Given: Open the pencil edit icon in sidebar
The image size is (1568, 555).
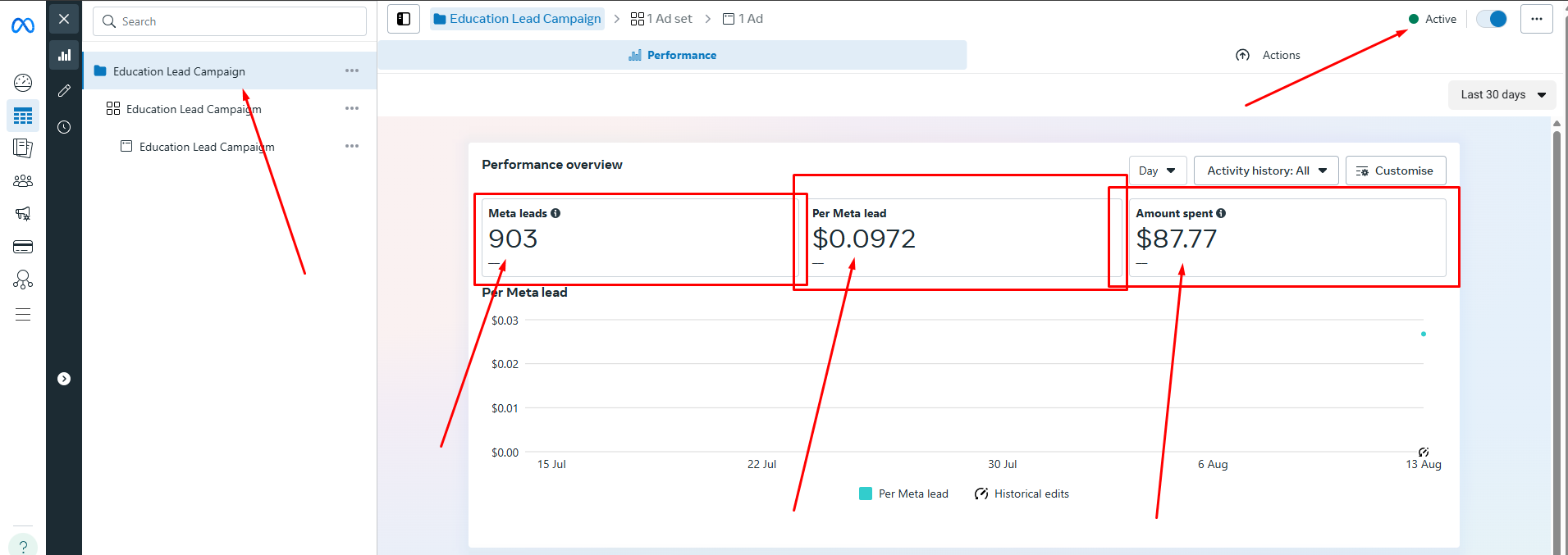Looking at the screenshot, I should [x=64, y=91].
